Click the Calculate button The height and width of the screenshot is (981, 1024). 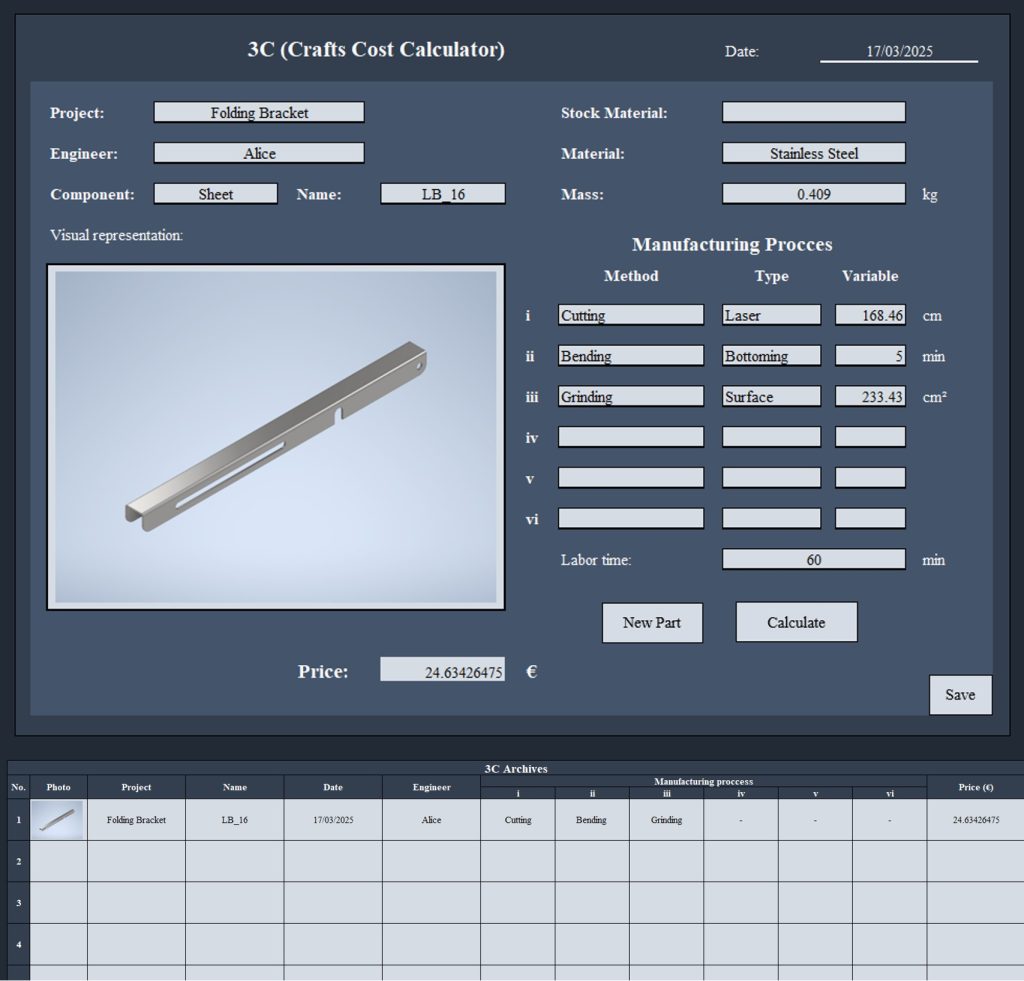click(796, 622)
